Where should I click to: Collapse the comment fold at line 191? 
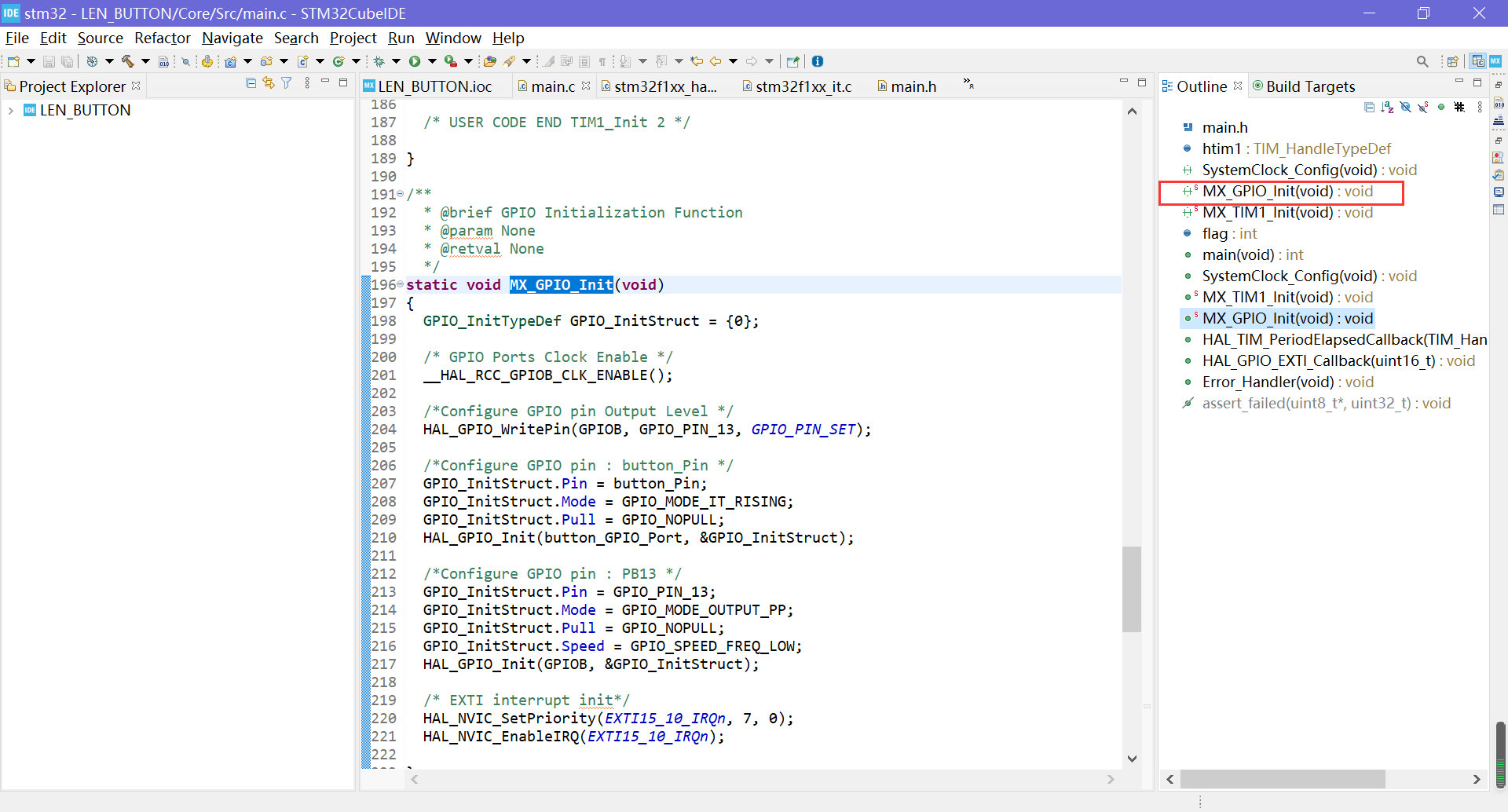tap(401, 194)
